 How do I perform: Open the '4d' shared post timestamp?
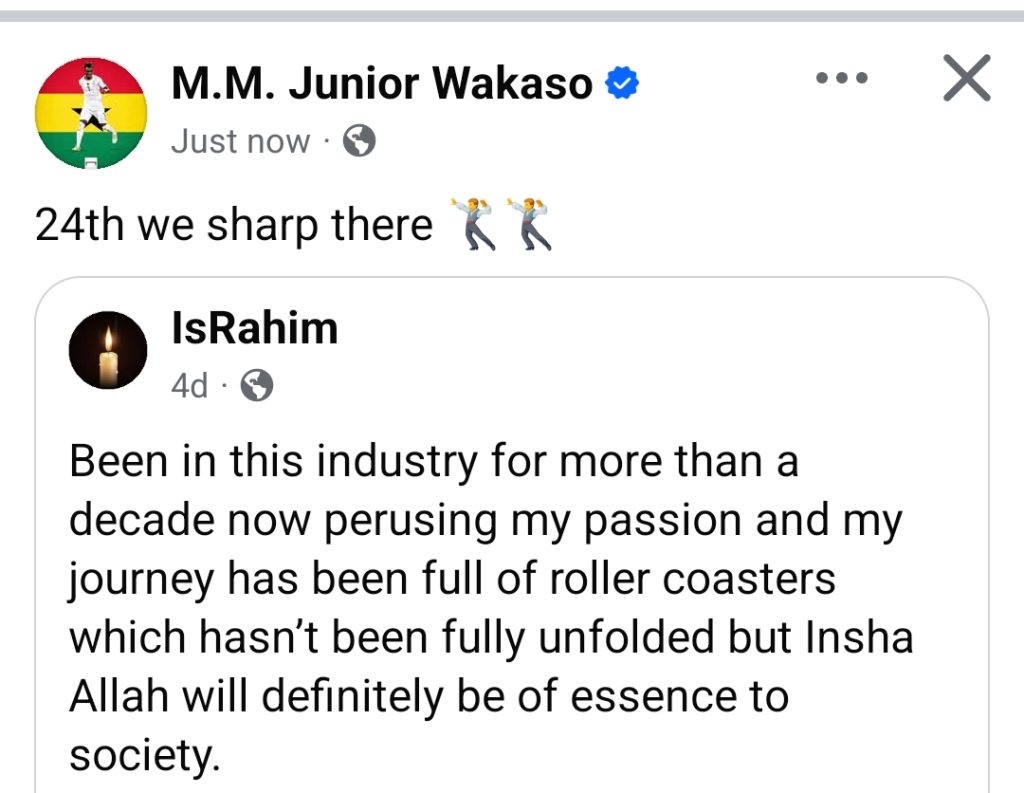(x=189, y=385)
